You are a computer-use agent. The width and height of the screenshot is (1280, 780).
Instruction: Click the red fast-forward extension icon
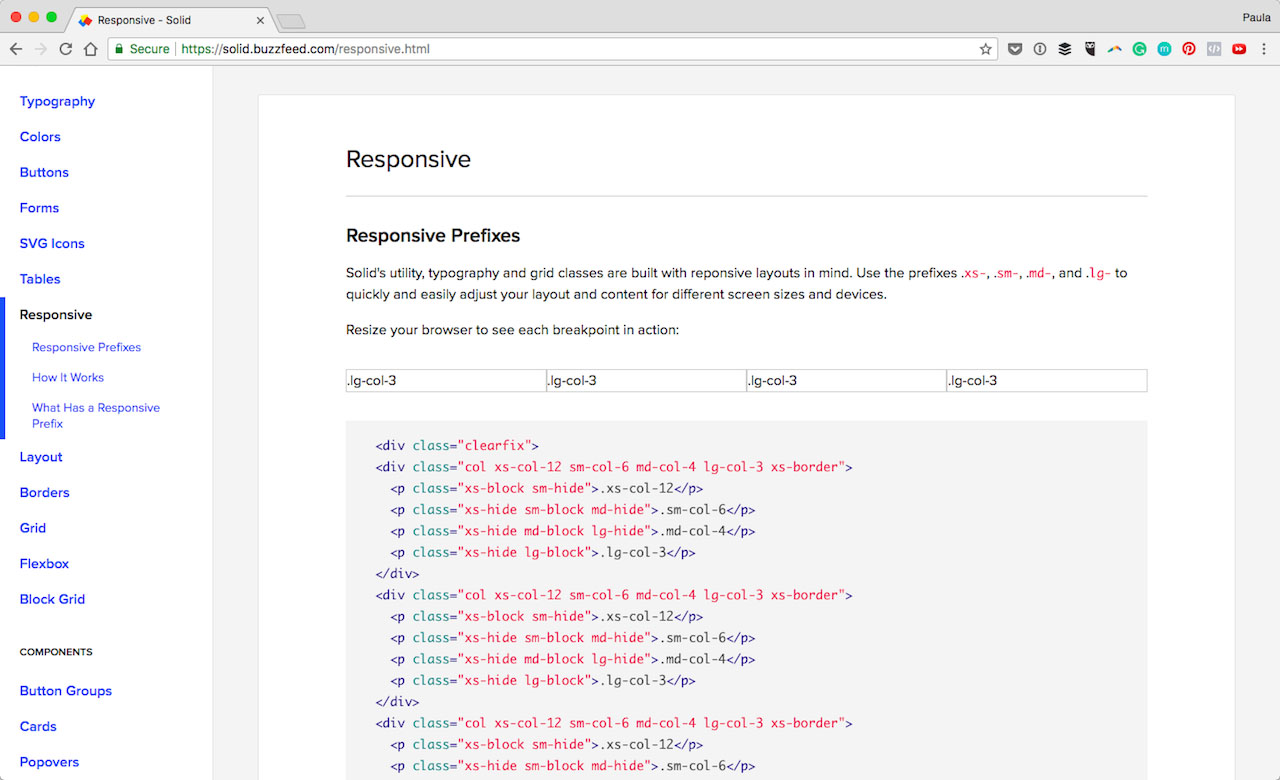[1239, 48]
